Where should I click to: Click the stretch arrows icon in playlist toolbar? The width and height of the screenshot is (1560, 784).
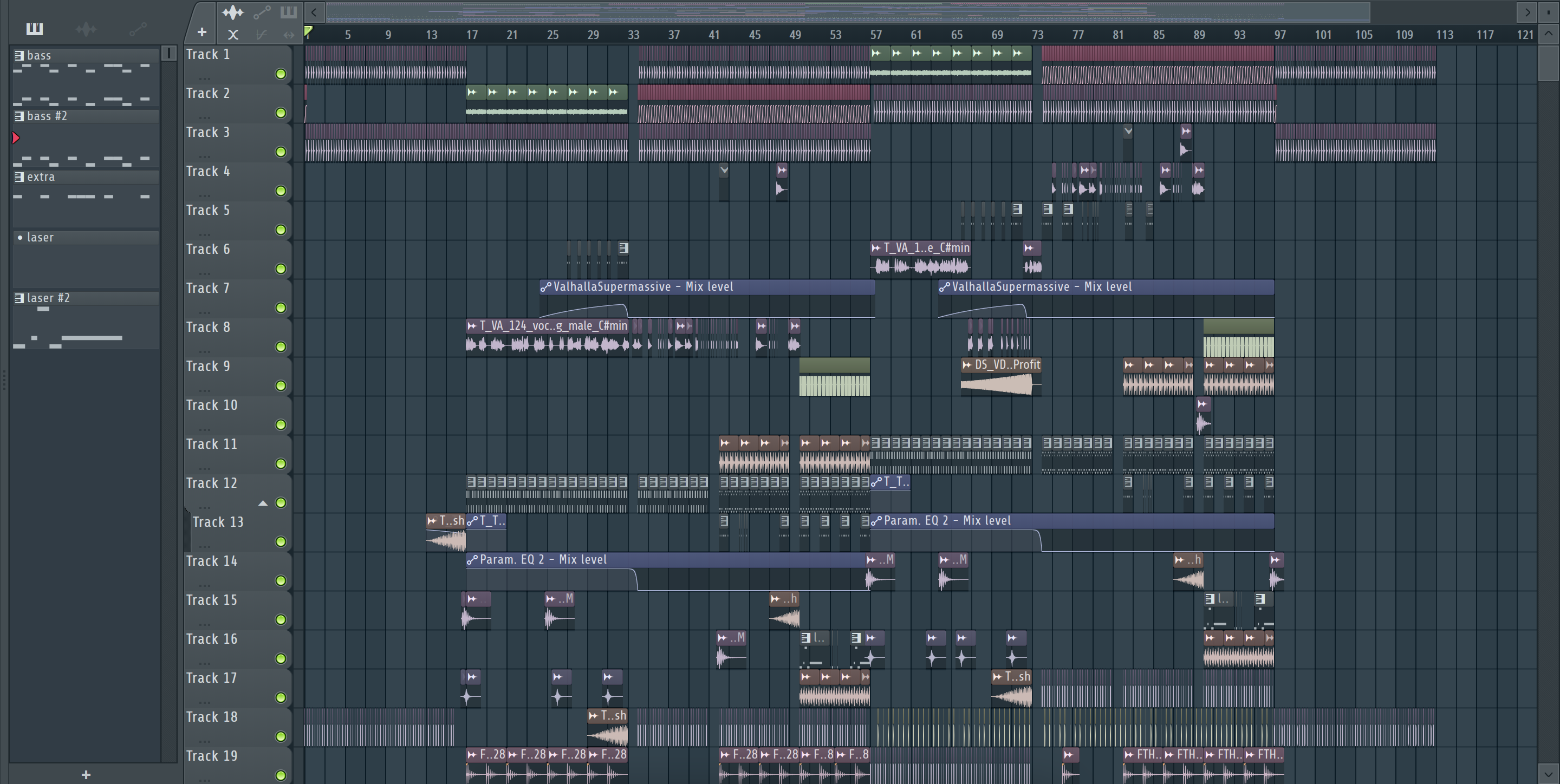coord(289,35)
